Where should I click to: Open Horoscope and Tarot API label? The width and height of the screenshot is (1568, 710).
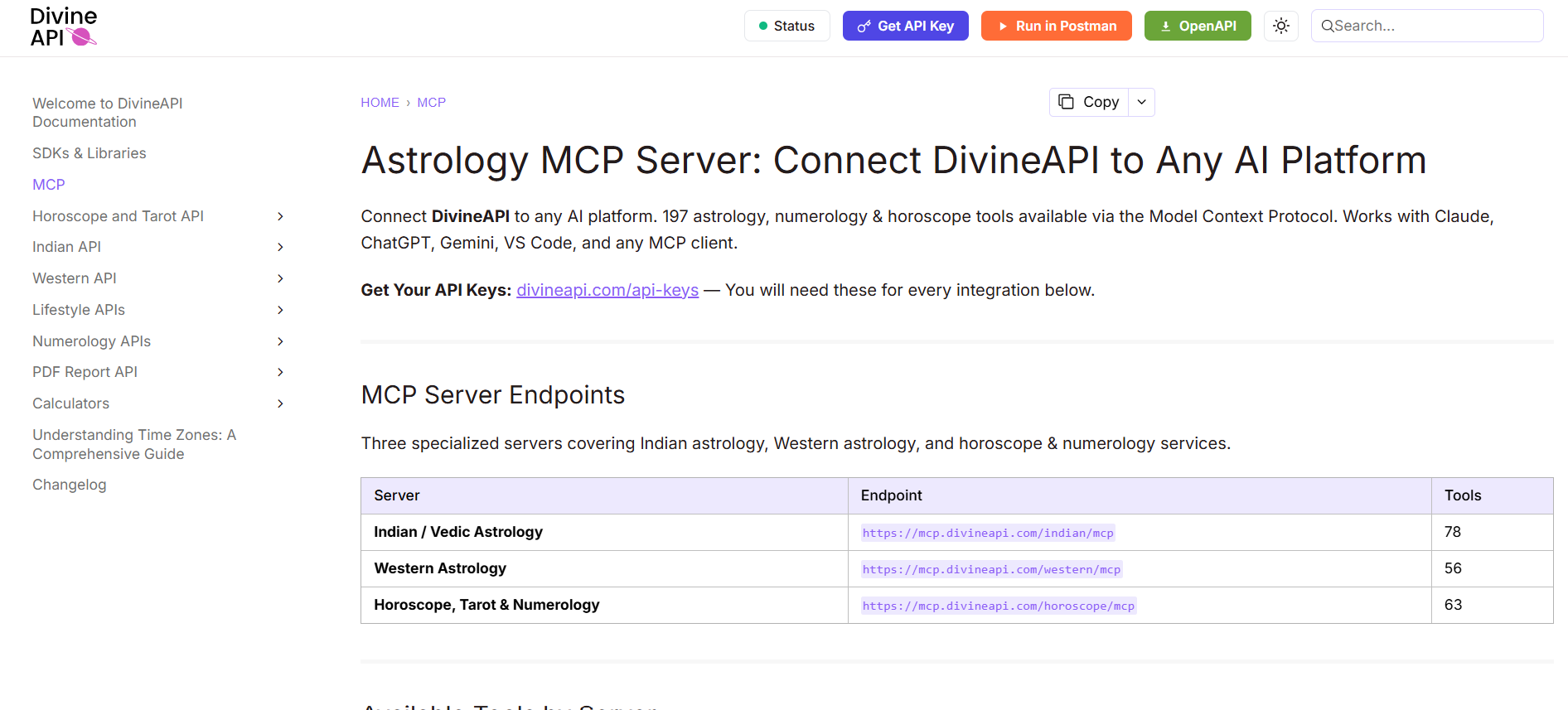[x=118, y=216]
